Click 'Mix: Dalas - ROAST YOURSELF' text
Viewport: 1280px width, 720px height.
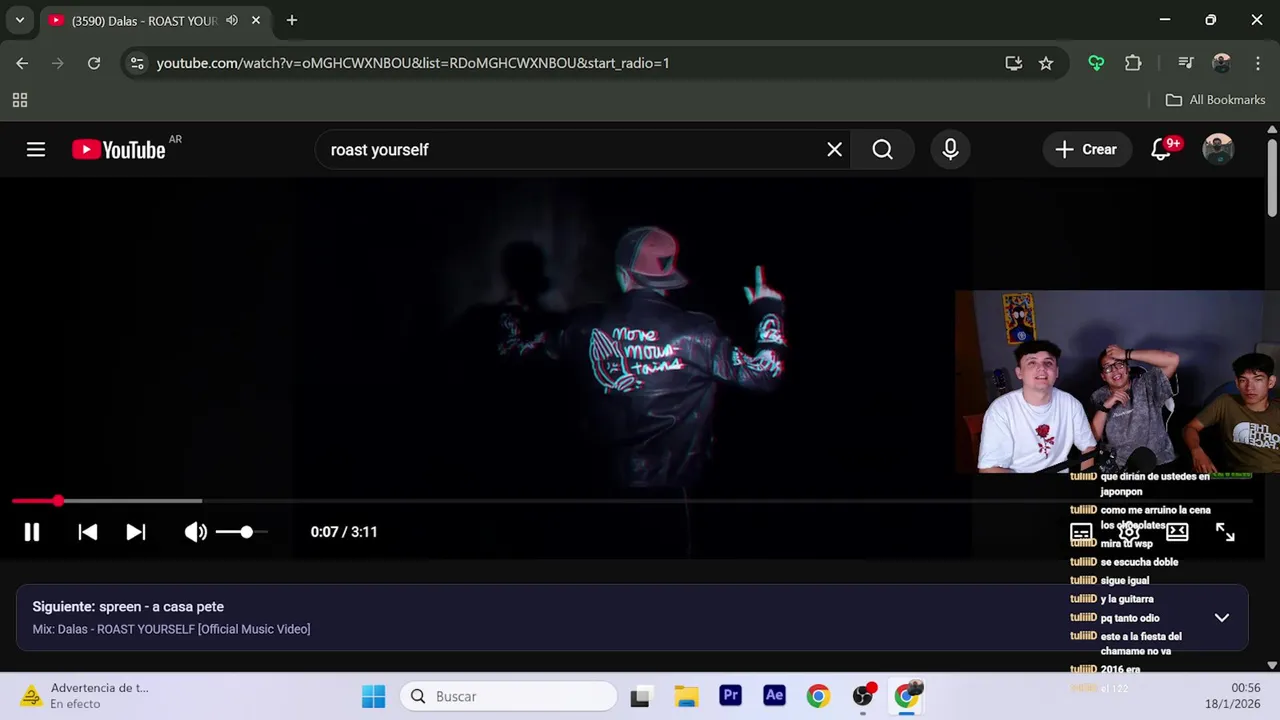pyautogui.click(x=171, y=629)
